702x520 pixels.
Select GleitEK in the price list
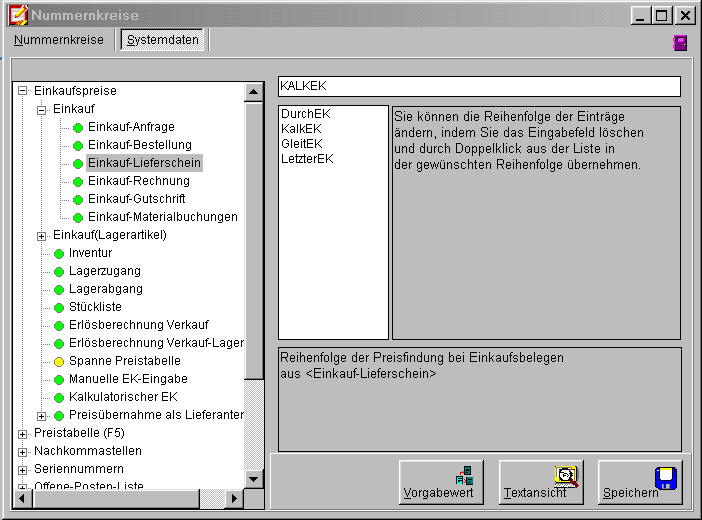(x=301, y=143)
